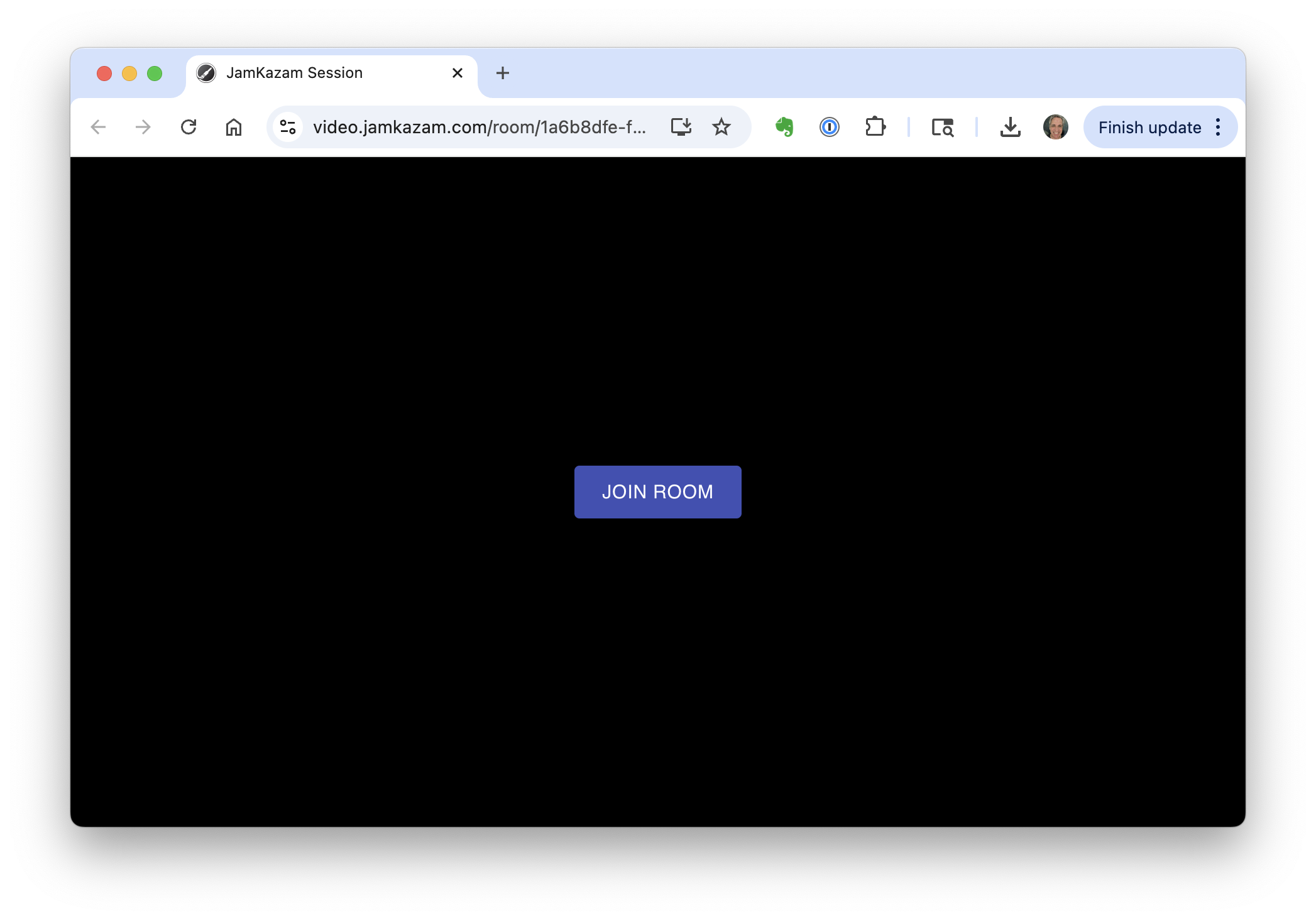Install the app via address bar icon
Screen dimensions: 1316x920
[681, 127]
